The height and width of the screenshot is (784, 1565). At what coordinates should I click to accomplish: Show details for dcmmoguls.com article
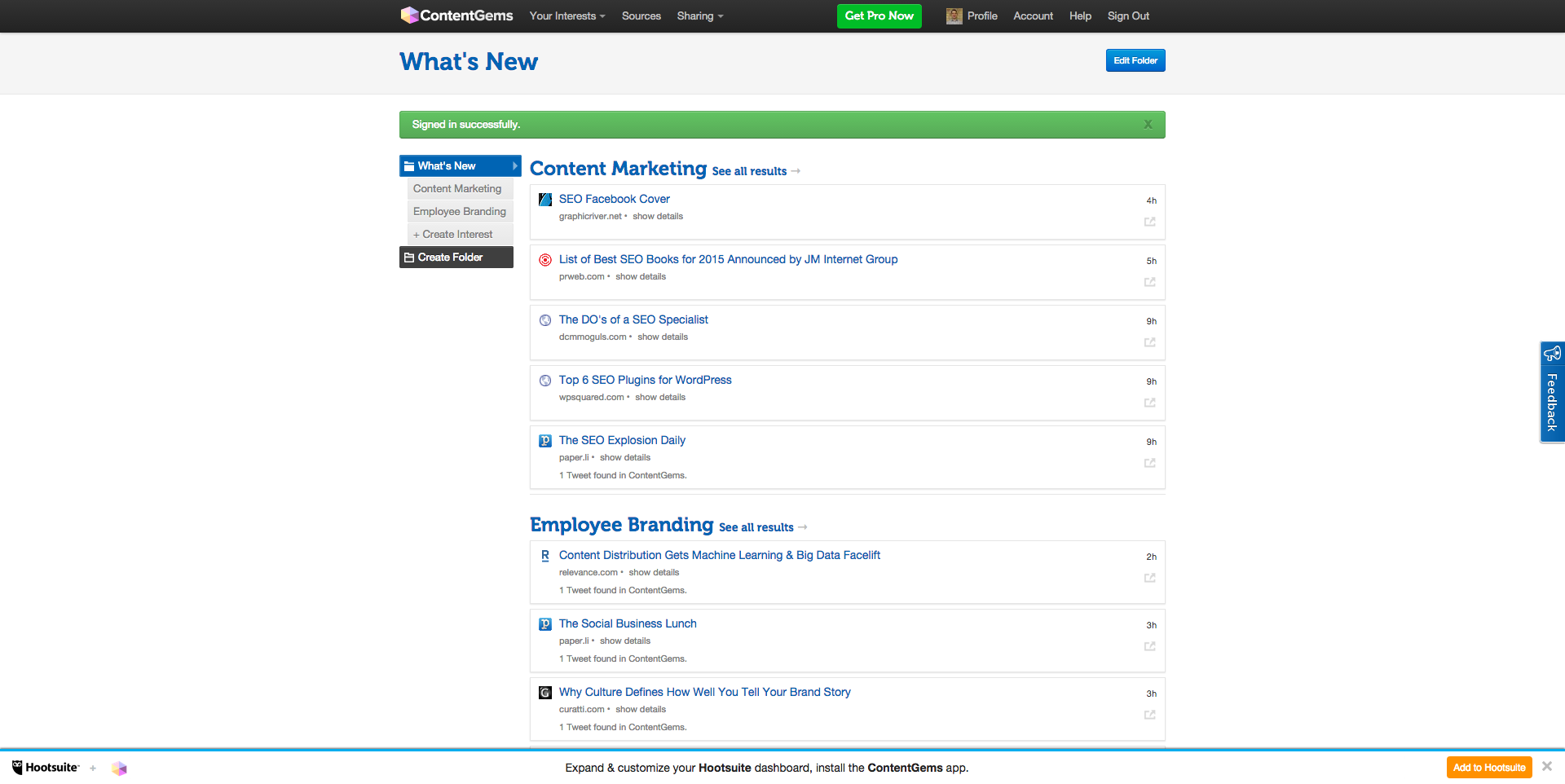pyautogui.click(x=663, y=337)
